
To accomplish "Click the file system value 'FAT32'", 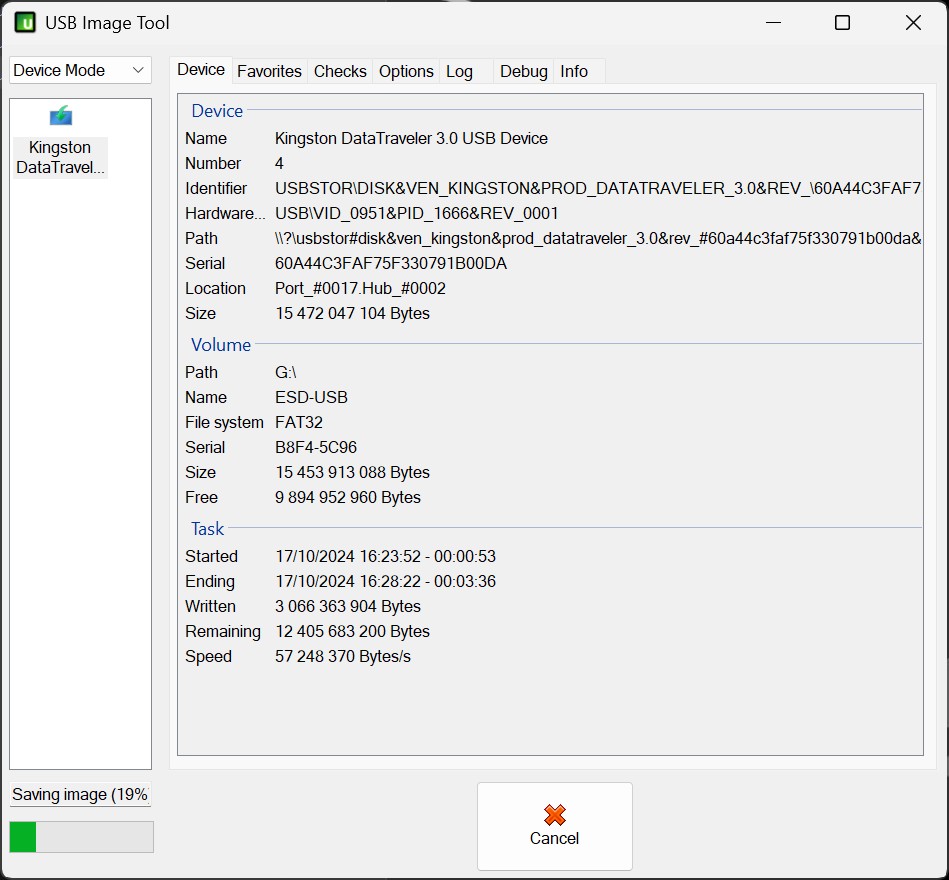I will (299, 422).
